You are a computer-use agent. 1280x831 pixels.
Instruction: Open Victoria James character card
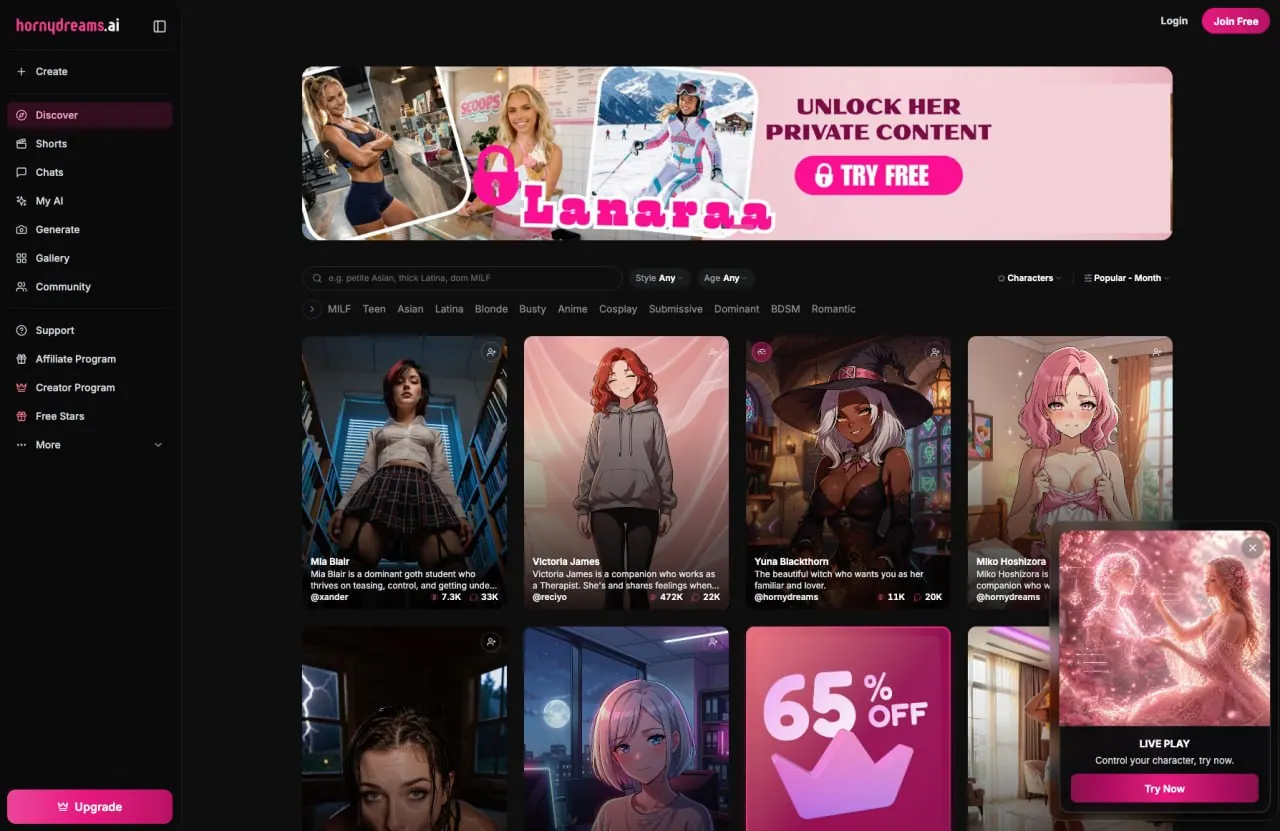point(626,472)
